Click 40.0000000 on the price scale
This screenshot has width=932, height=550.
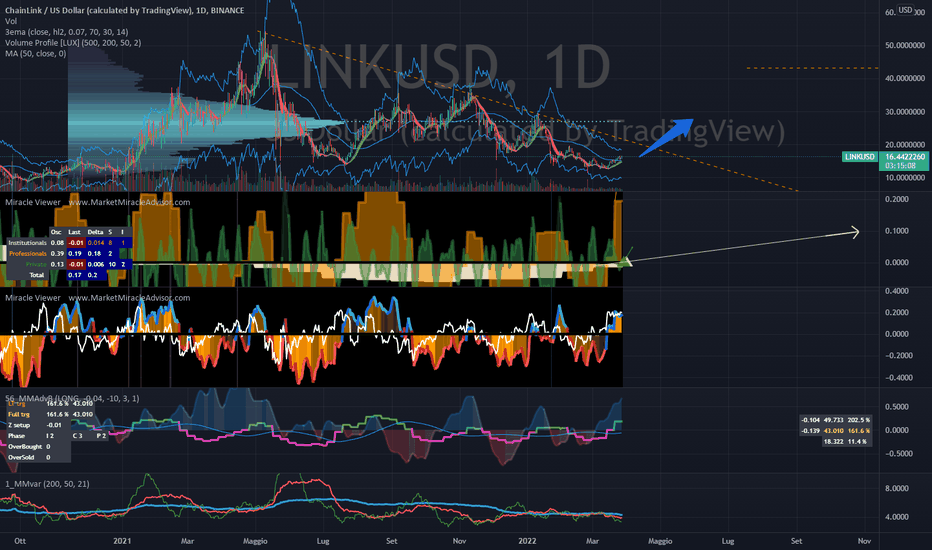(905, 78)
